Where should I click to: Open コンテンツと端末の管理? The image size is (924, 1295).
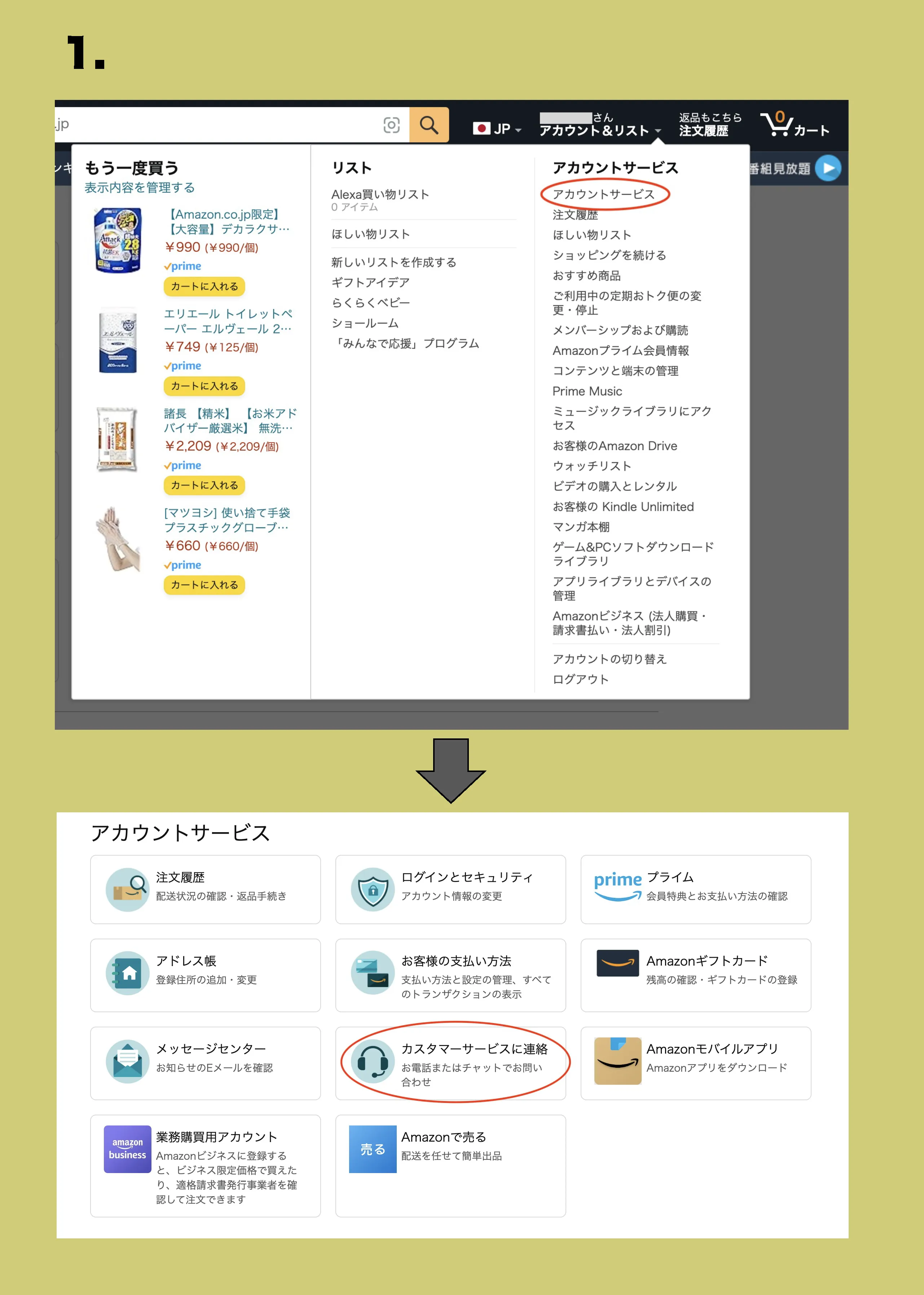616,371
